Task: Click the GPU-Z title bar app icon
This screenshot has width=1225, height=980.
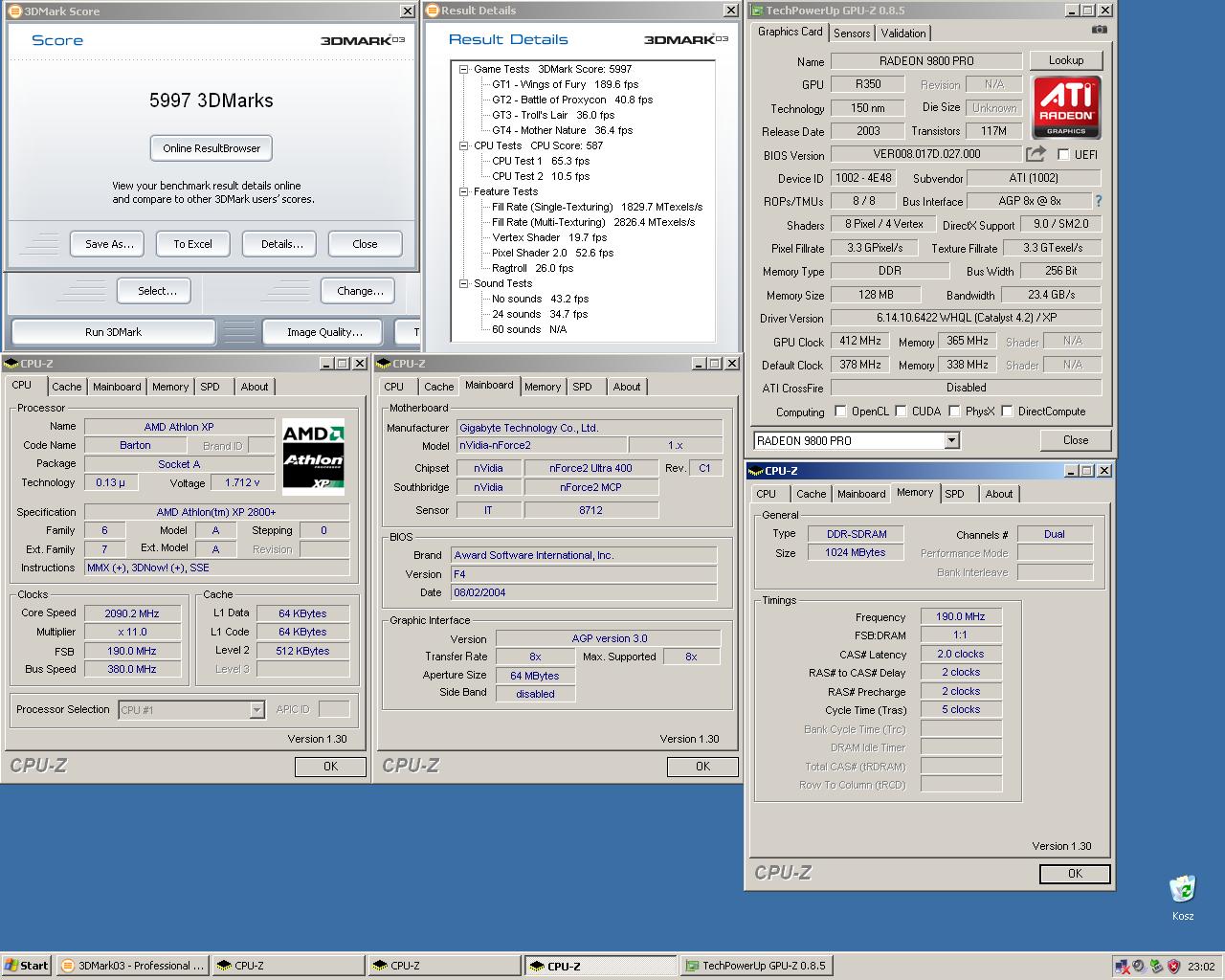Action: click(757, 11)
